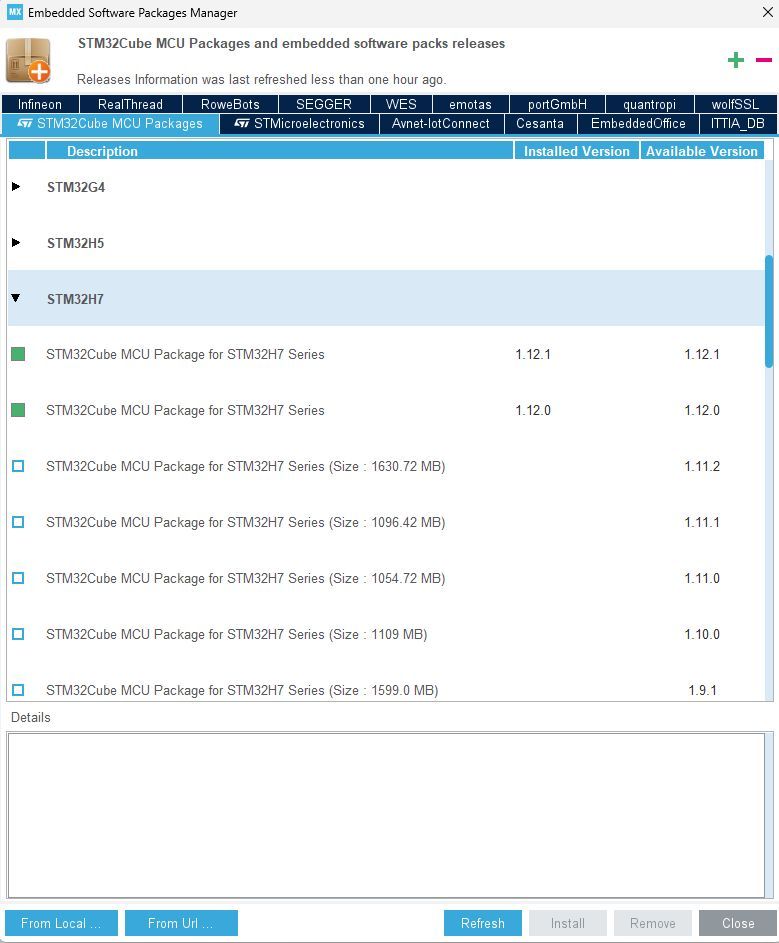Select package row with size 1096.42 MB
Screen dimensions: 779x943
pyautogui.click(x=386, y=522)
